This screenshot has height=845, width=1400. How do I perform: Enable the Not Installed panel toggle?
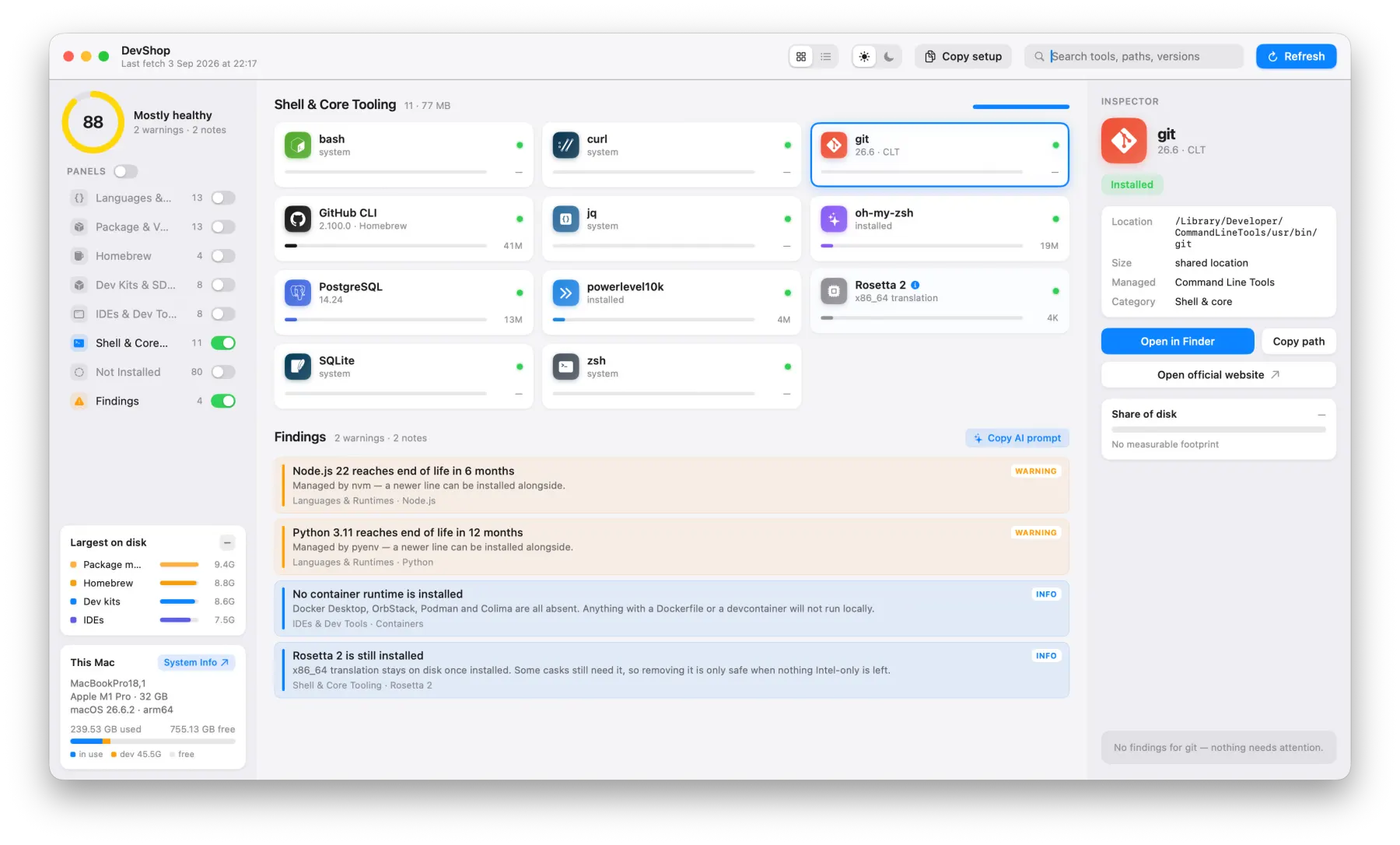tap(223, 372)
